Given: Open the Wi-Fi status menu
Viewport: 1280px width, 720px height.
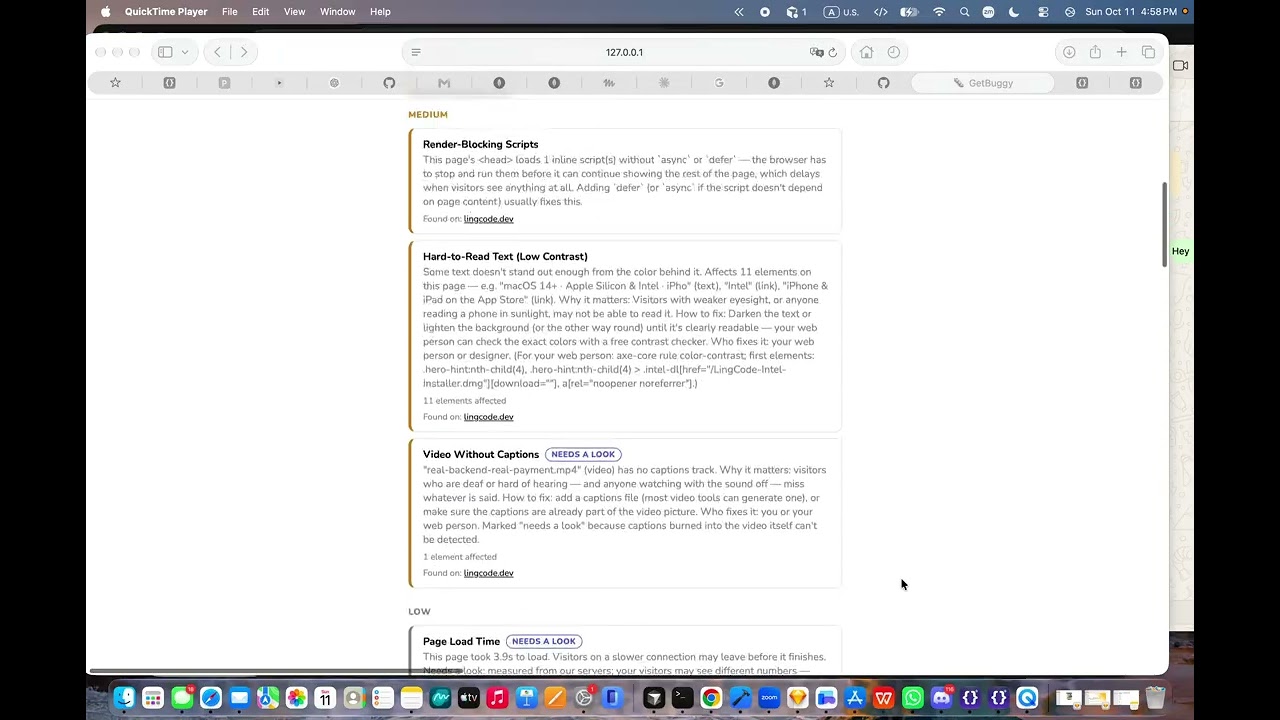Looking at the screenshot, I should click(x=939, y=12).
